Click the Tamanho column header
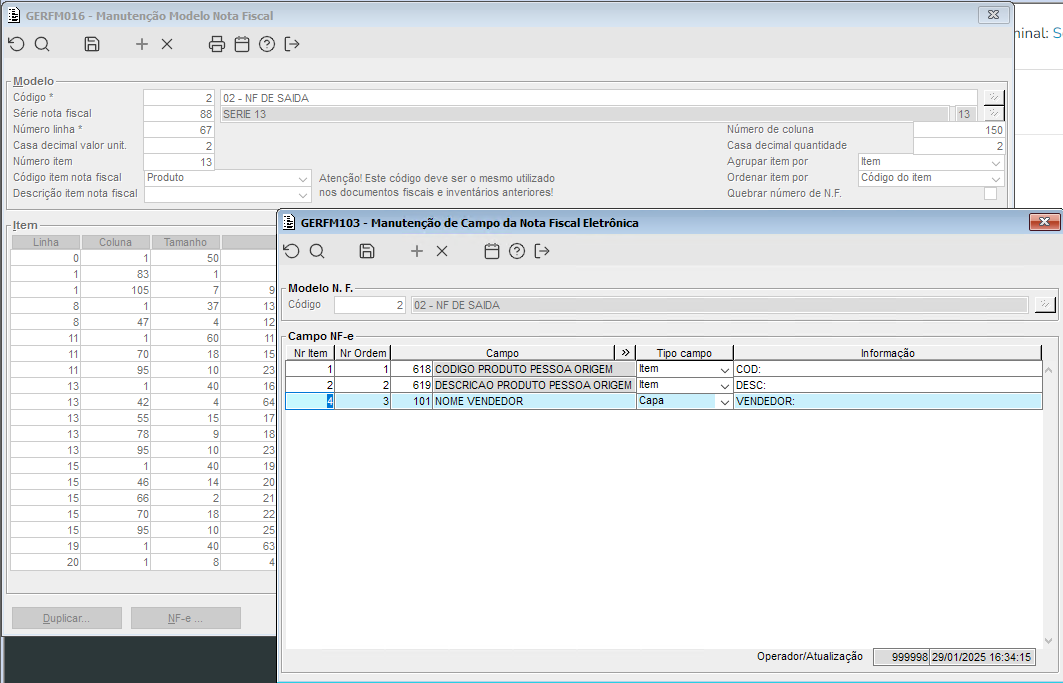1063x683 pixels. pyautogui.click(x=185, y=242)
